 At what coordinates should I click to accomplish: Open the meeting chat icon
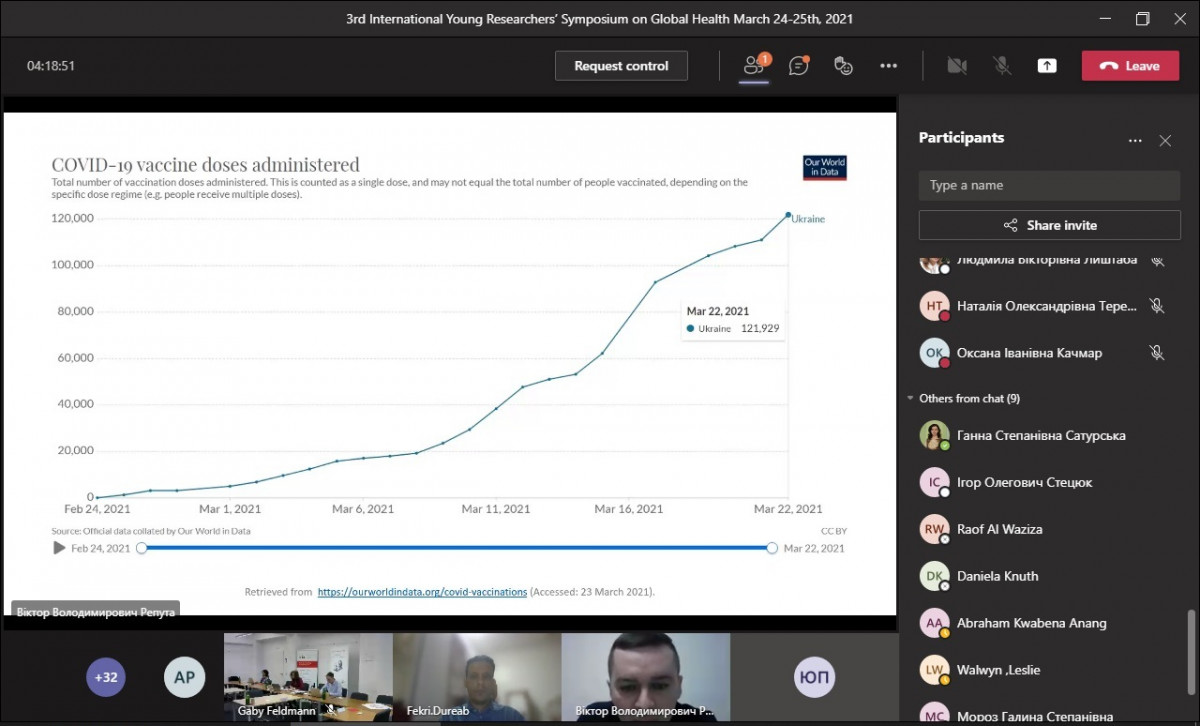click(x=798, y=66)
